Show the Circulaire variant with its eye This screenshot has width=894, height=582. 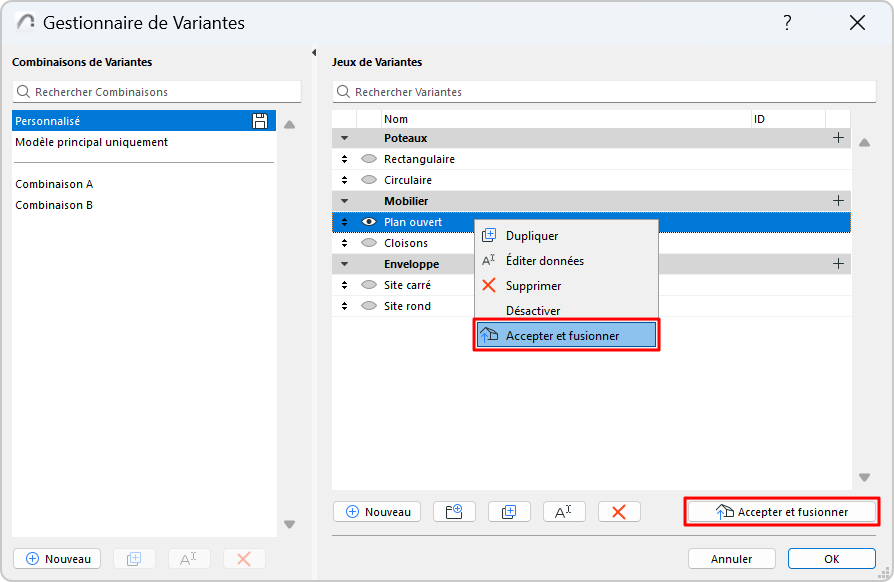(368, 180)
